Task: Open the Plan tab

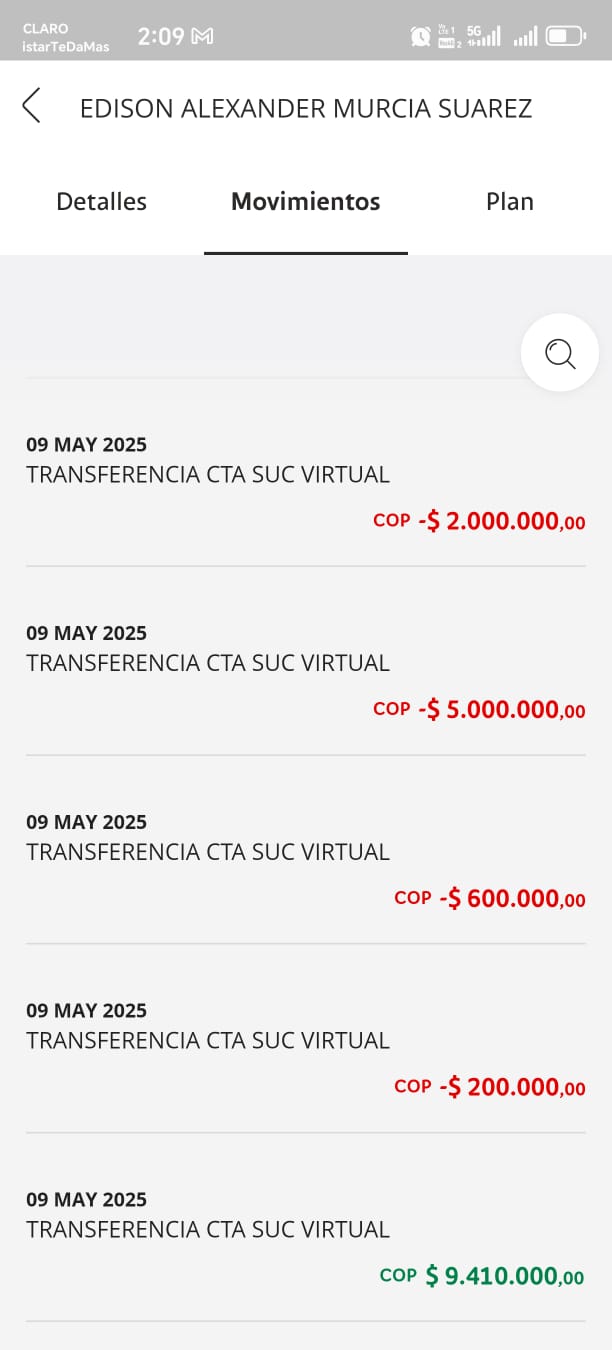Action: (509, 202)
